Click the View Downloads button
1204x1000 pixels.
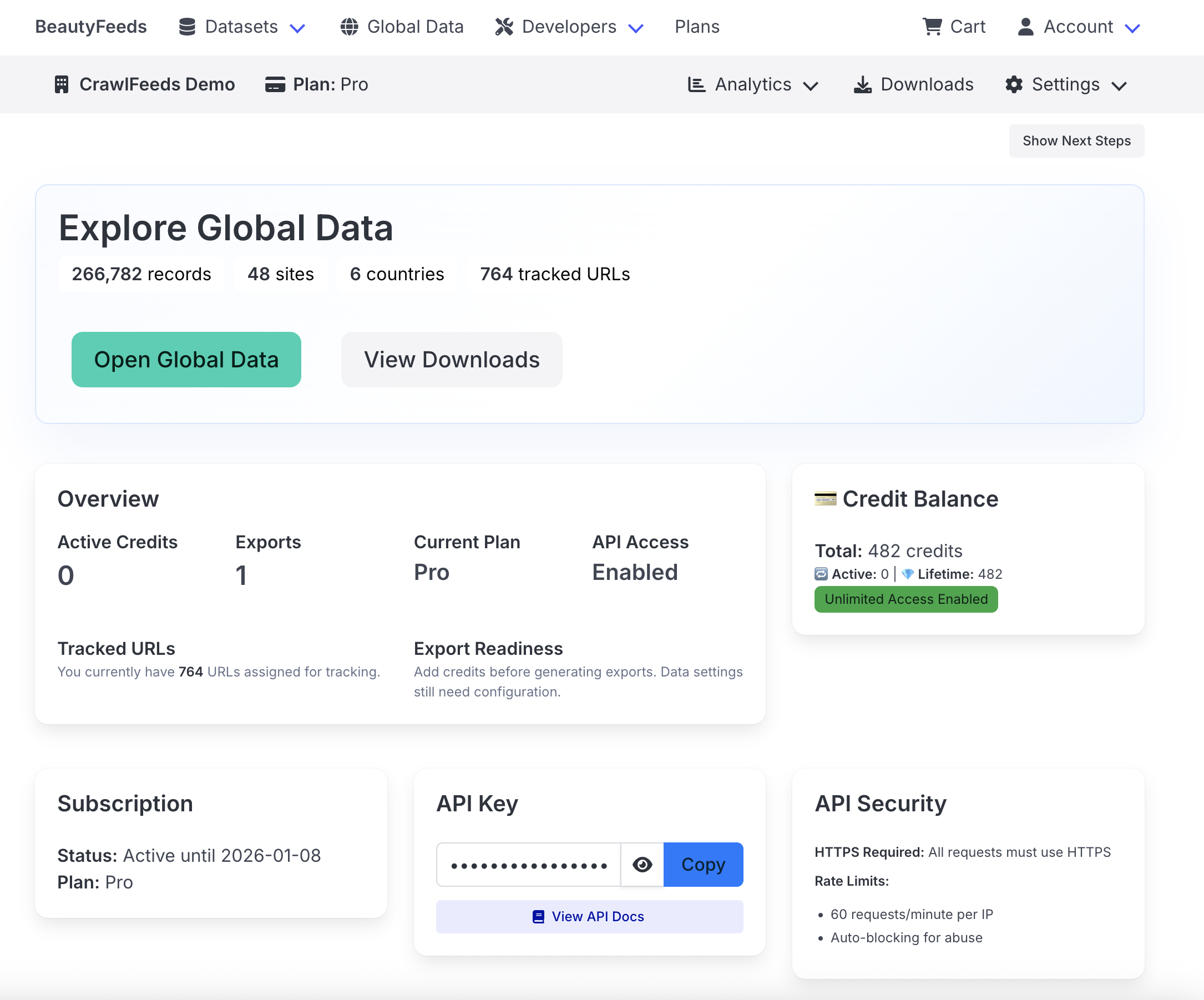click(451, 360)
